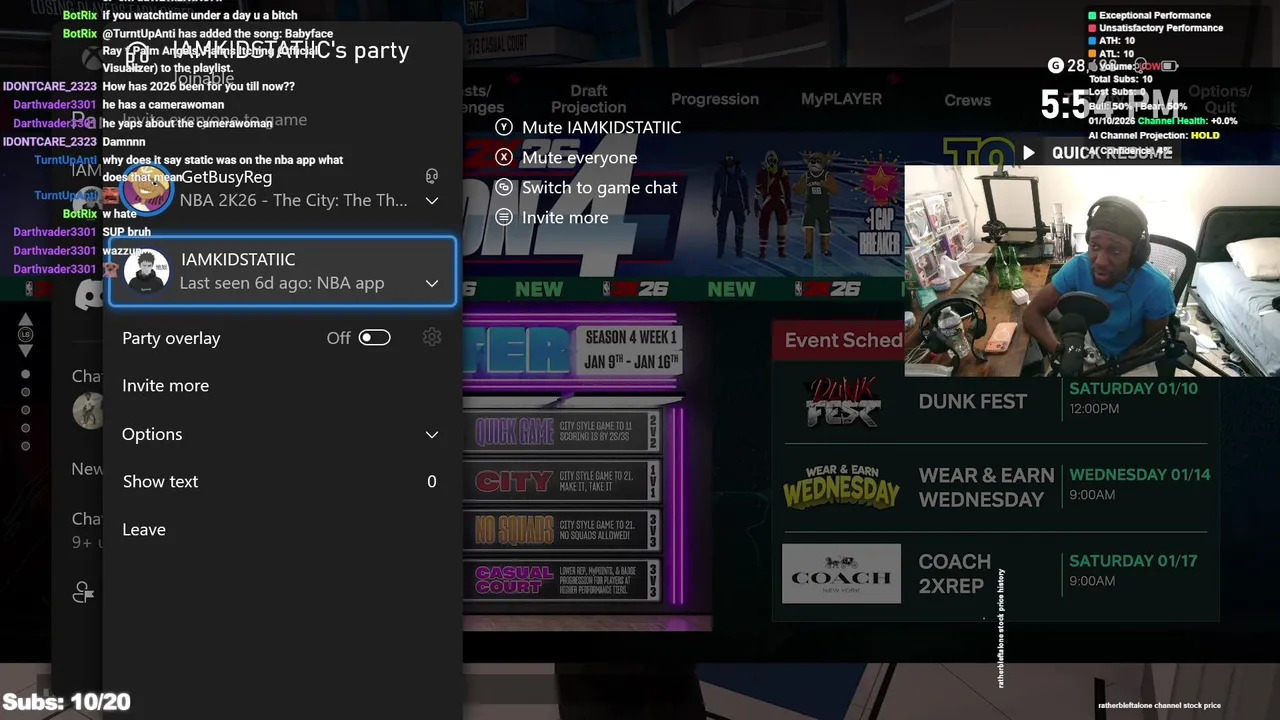Click Quick Resume play icon

tap(1028, 153)
